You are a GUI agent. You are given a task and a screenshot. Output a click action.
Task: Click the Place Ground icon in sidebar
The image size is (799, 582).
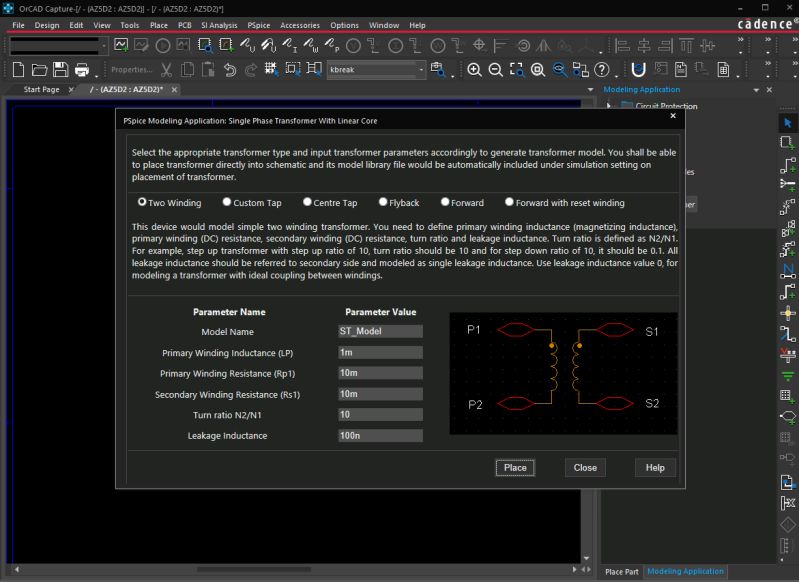[x=788, y=376]
